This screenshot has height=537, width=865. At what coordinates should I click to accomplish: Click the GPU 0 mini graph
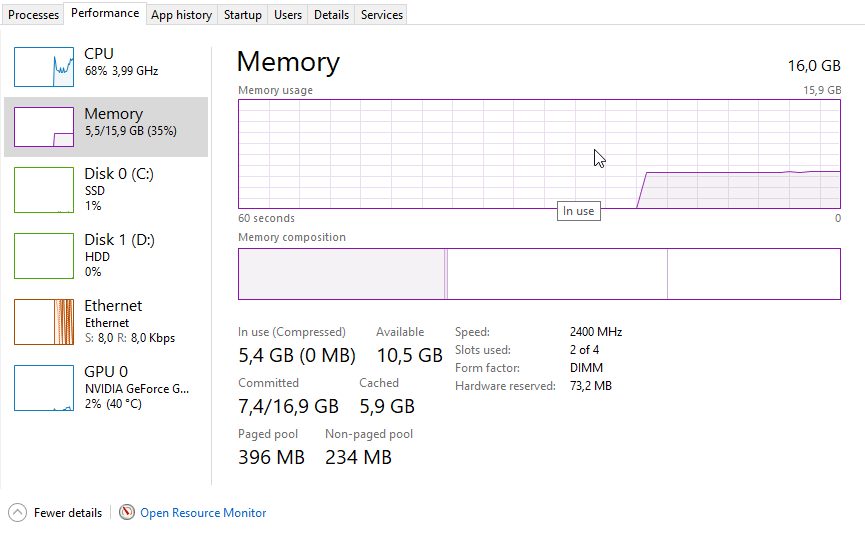(44, 388)
